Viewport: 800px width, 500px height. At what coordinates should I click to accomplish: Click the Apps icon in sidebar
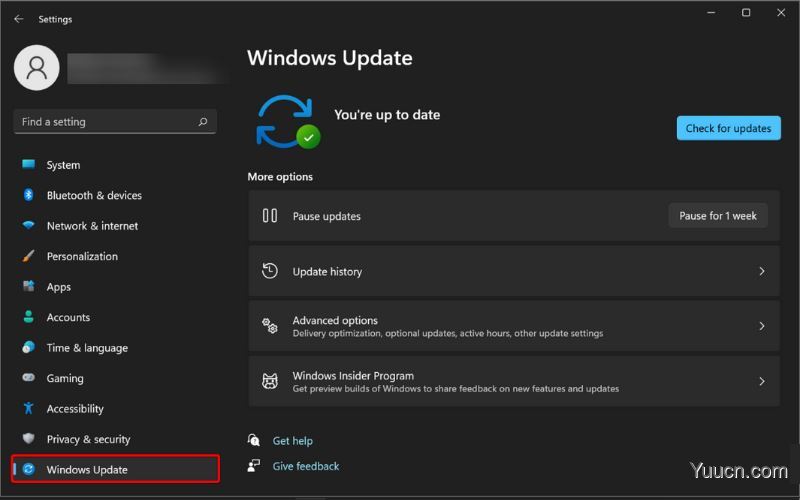pyautogui.click(x=29, y=286)
